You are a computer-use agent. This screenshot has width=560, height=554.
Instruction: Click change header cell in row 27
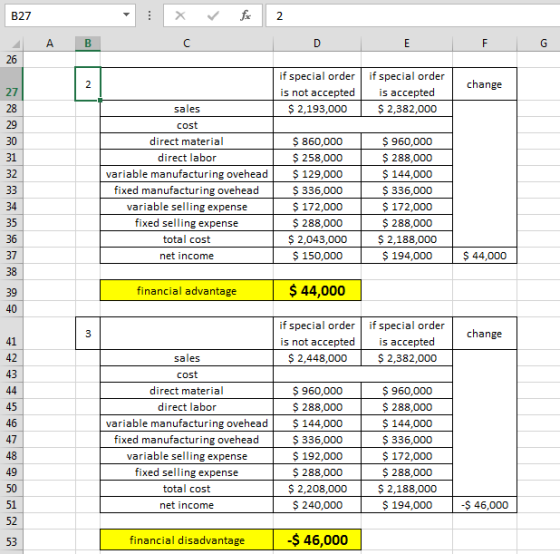click(485, 84)
